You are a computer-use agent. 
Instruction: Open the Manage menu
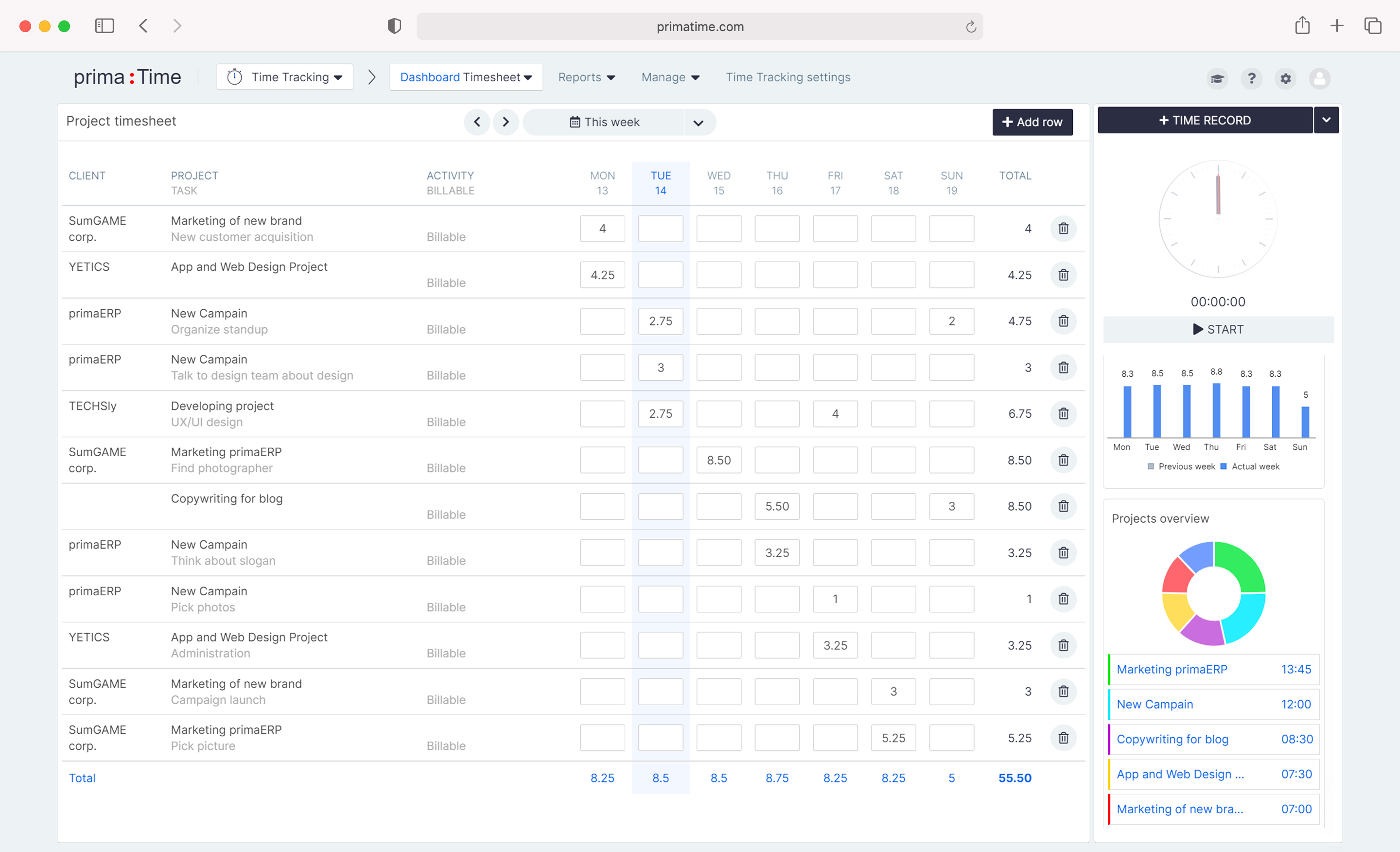click(x=670, y=77)
